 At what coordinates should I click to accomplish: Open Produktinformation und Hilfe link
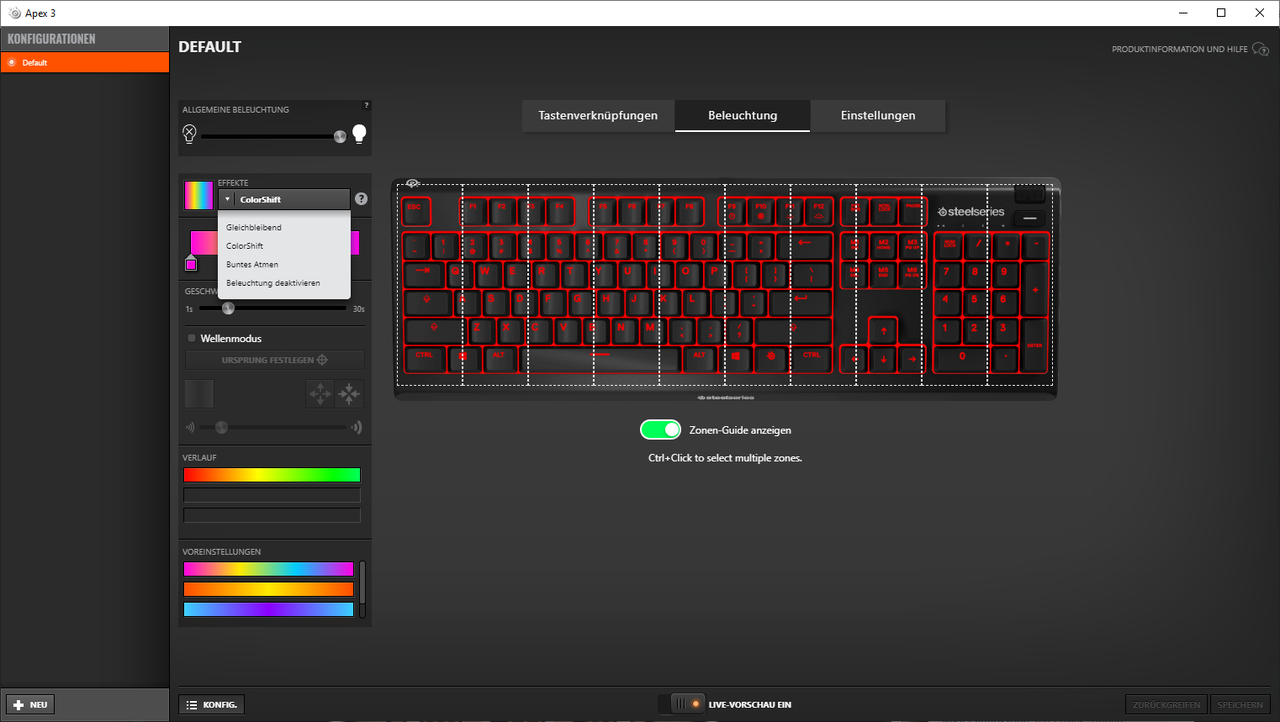1190,49
